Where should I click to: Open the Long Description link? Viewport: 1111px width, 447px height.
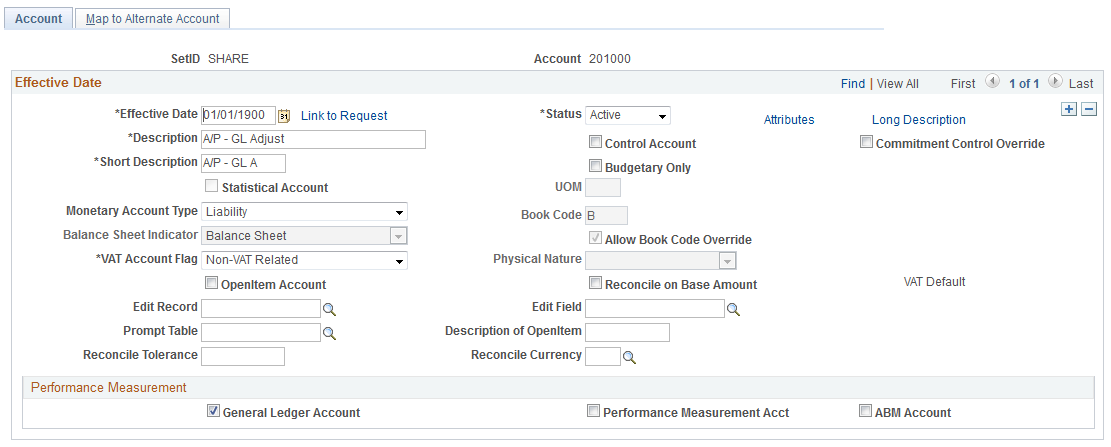[x=918, y=120]
